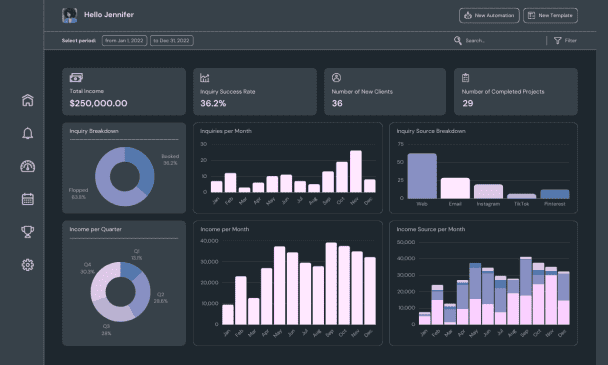This screenshot has width=608, height=365.
Task: Click the Feb bar in Inquiries per Month
Action: 230,183
